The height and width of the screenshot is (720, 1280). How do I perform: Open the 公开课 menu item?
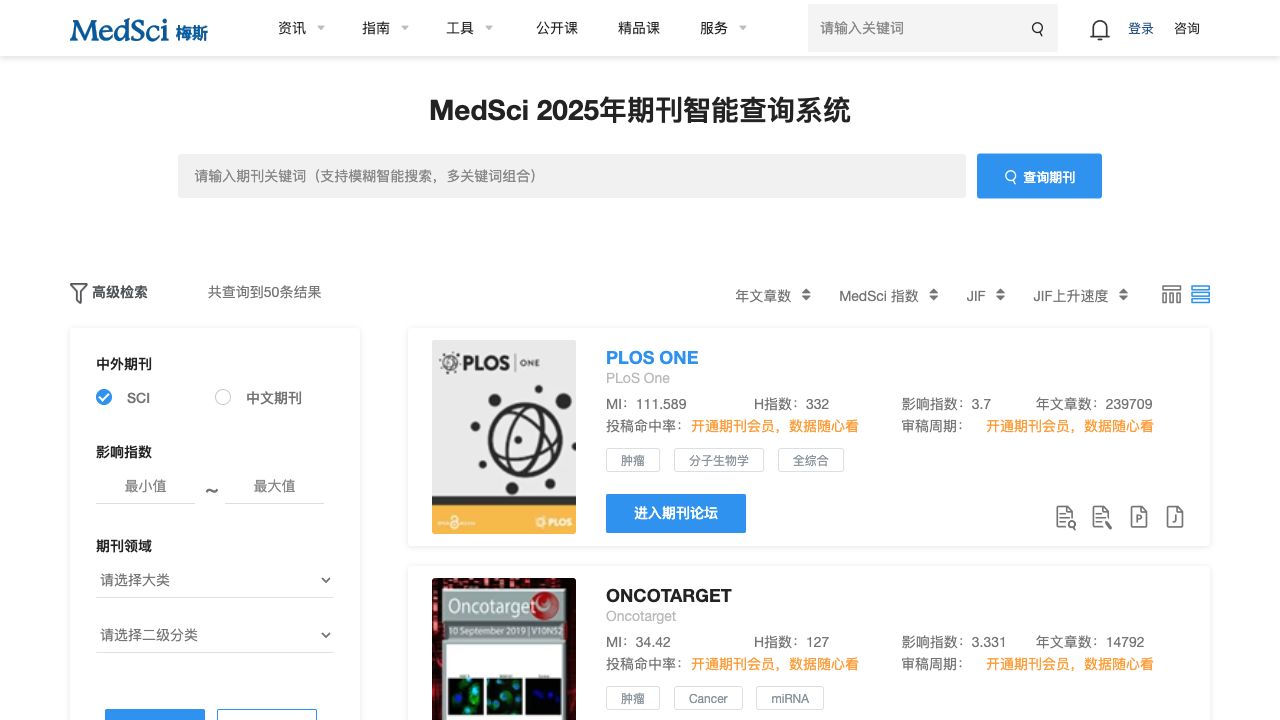[x=557, y=28]
